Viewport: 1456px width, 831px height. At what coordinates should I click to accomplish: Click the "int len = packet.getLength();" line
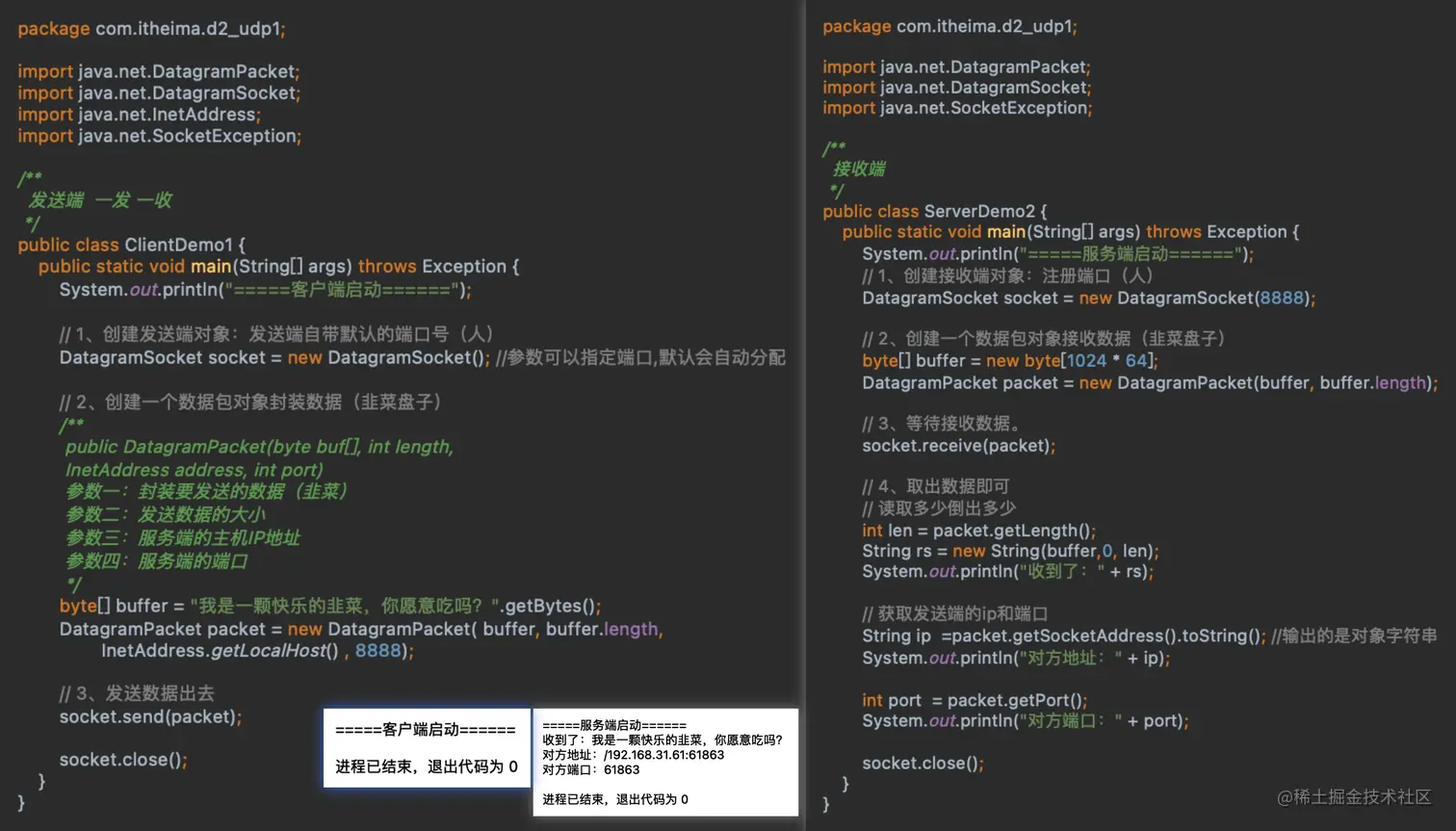pos(978,531)
